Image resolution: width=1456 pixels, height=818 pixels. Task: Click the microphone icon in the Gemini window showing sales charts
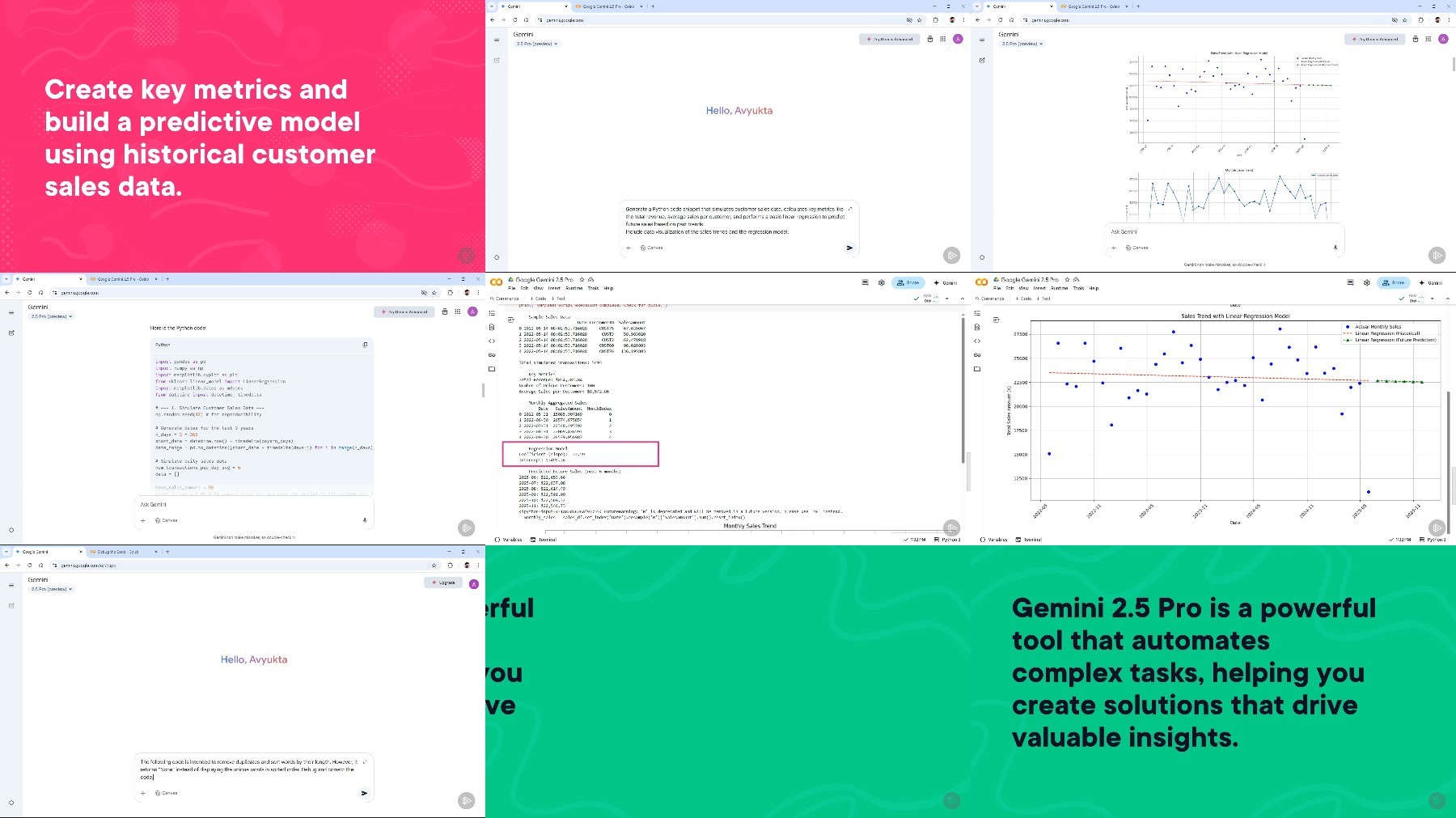(1335, 248)
